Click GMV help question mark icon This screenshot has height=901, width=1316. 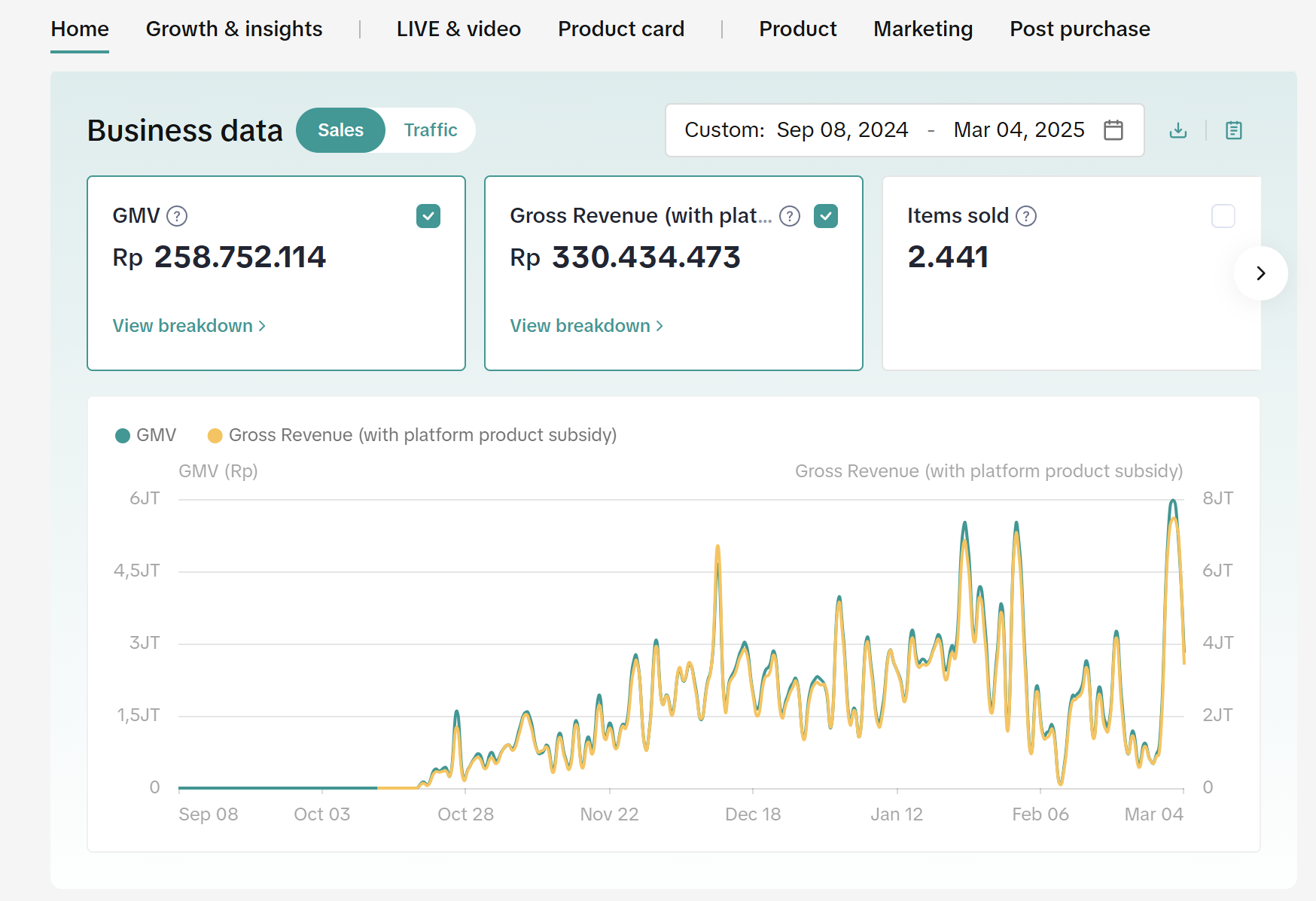pos(177,216)
